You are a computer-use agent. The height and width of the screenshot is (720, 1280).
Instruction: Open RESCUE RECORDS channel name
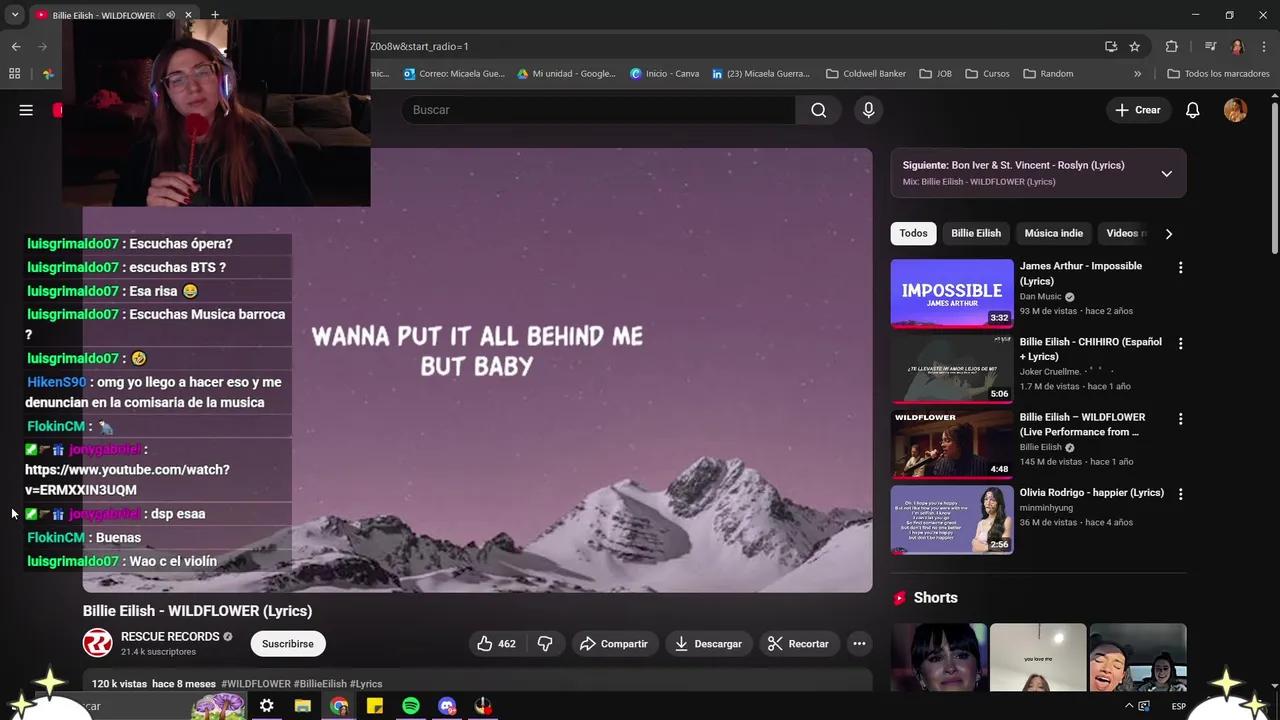(169, 637)
